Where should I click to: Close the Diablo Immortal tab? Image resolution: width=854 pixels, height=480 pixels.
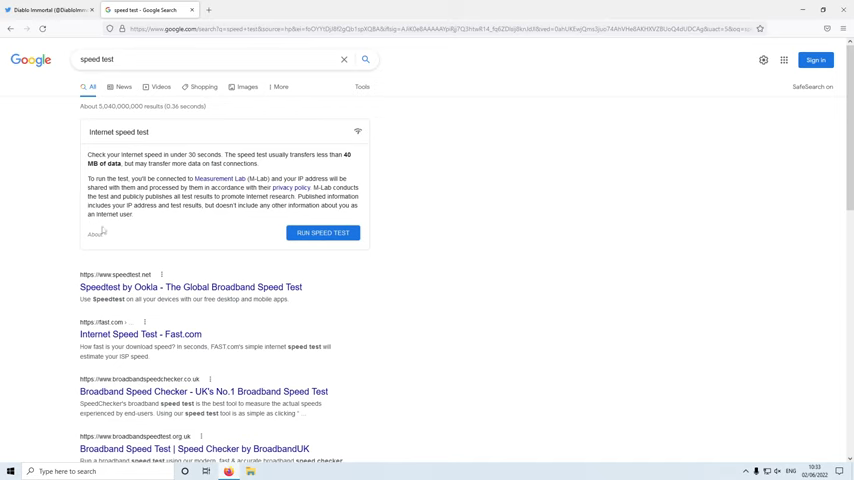click(x=92, y=10)
